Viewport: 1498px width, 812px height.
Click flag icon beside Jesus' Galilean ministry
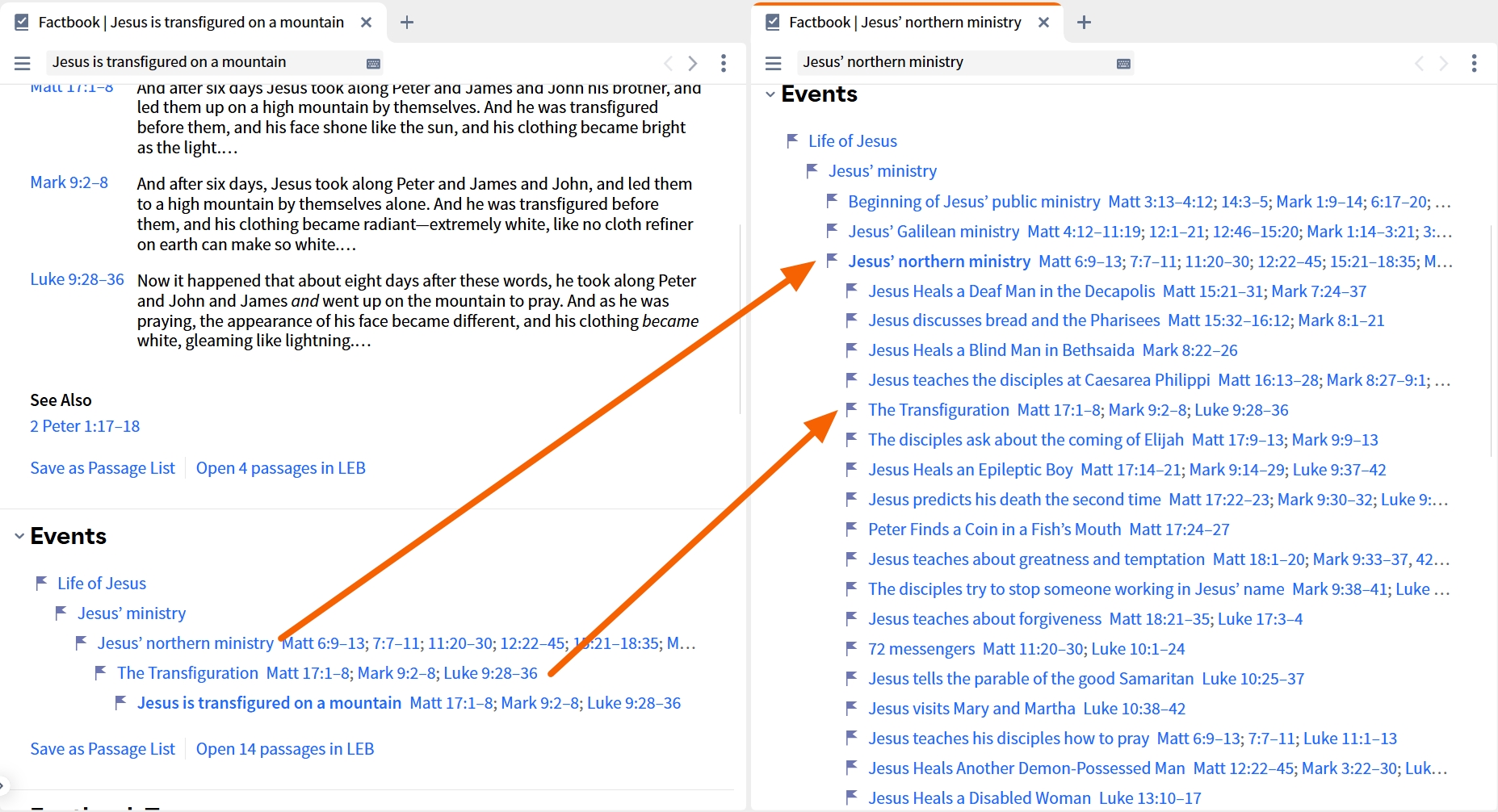pyautogui.click(x=833, y=231)
